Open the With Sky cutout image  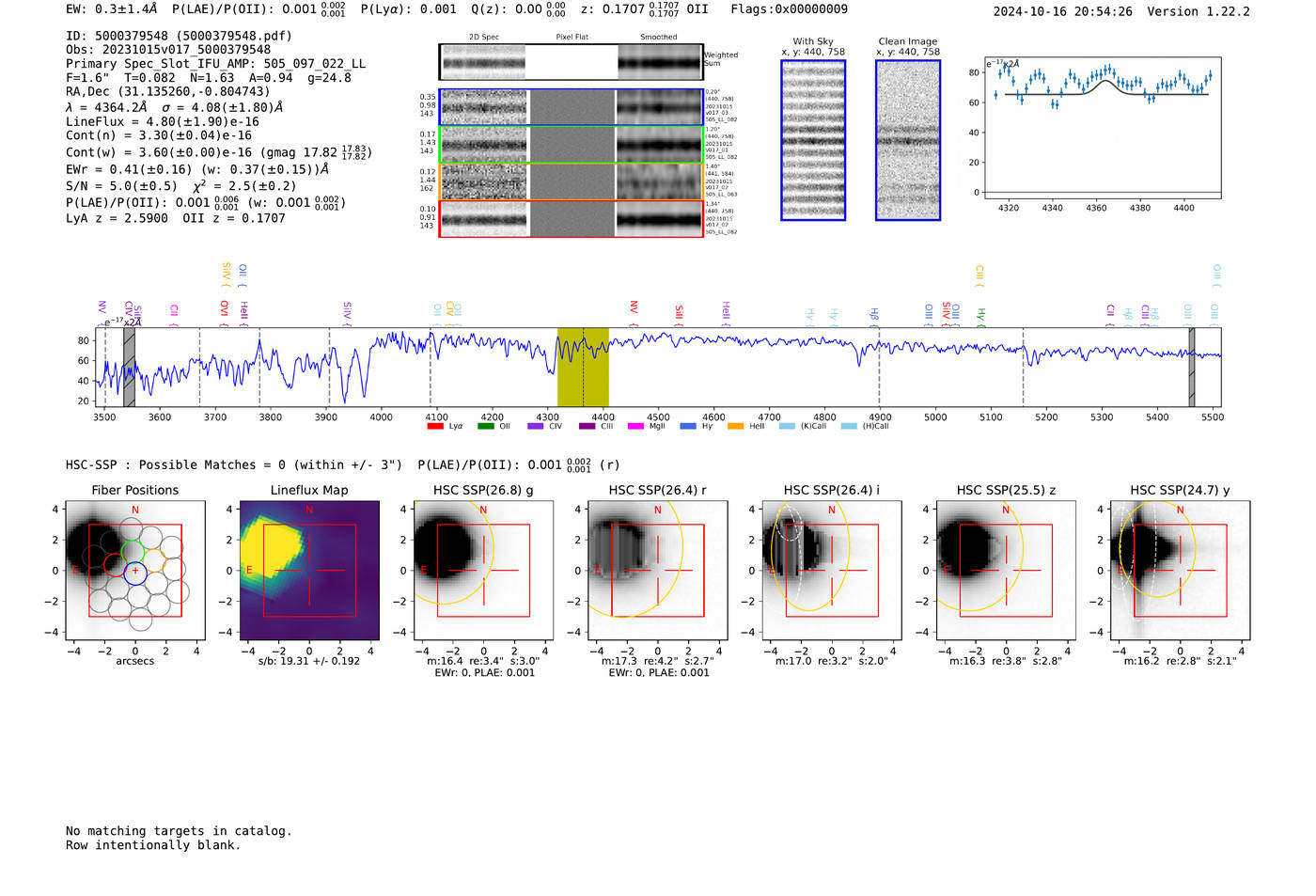click(x=813, y=140)
